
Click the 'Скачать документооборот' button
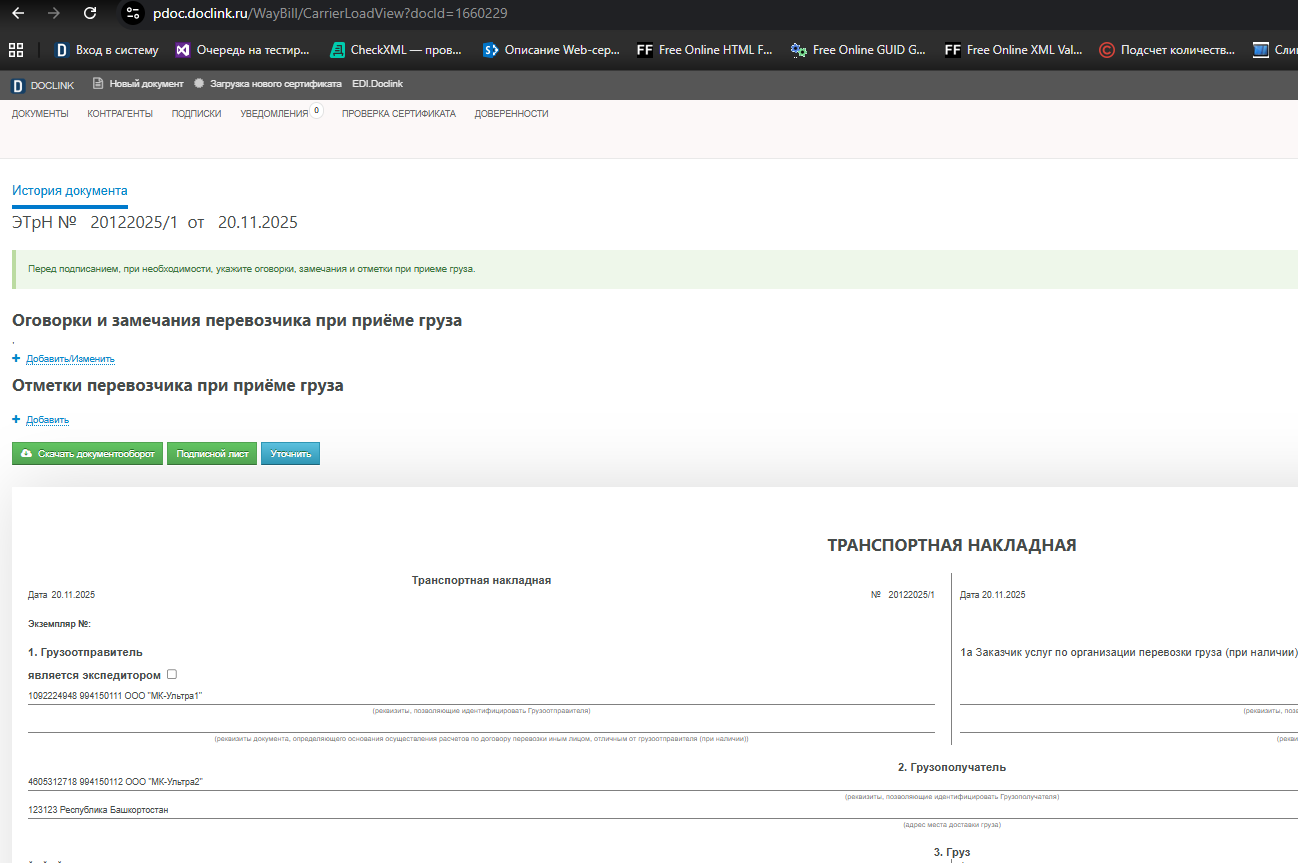pos(88,454)
